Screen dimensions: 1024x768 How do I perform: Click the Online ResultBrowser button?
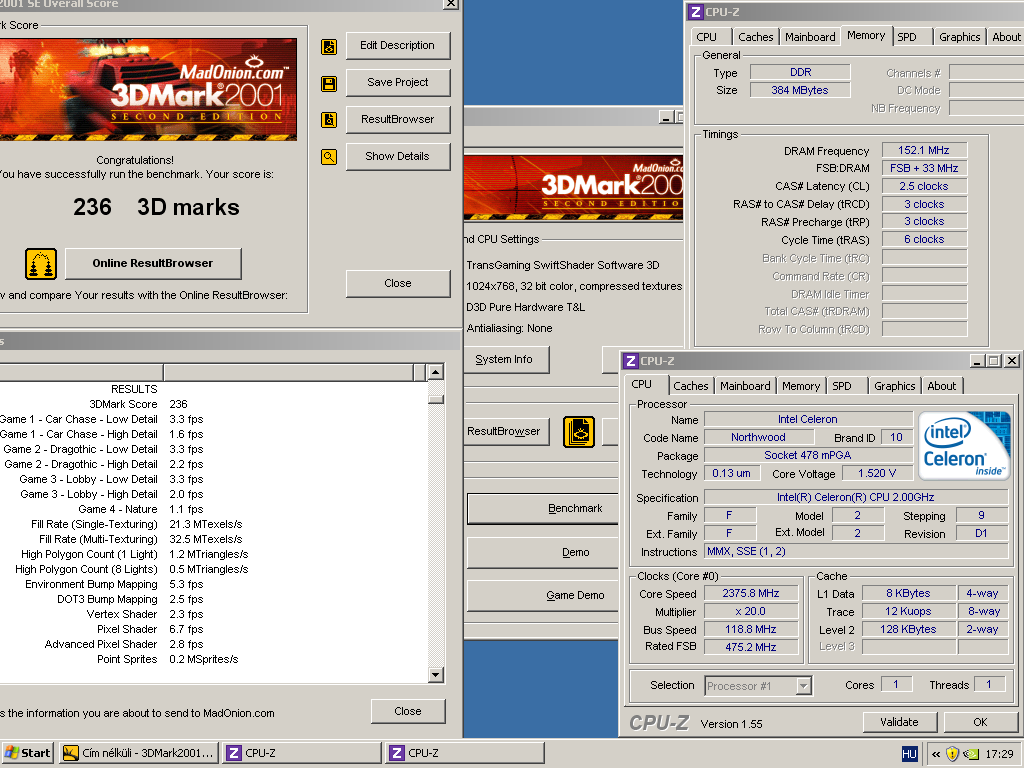click(x=153, y=264)
